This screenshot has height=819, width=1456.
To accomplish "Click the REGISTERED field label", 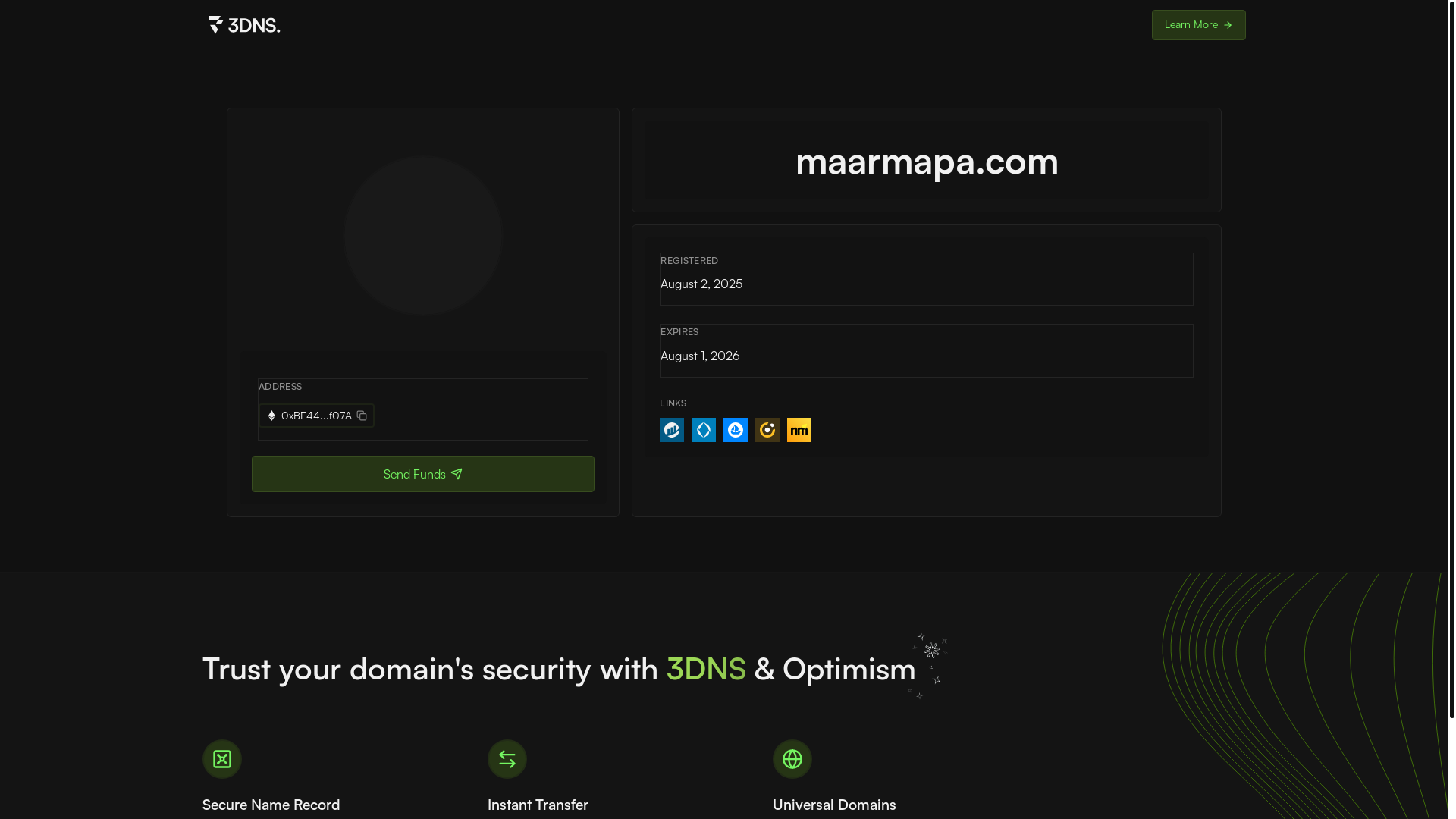I will coord(689,261).
